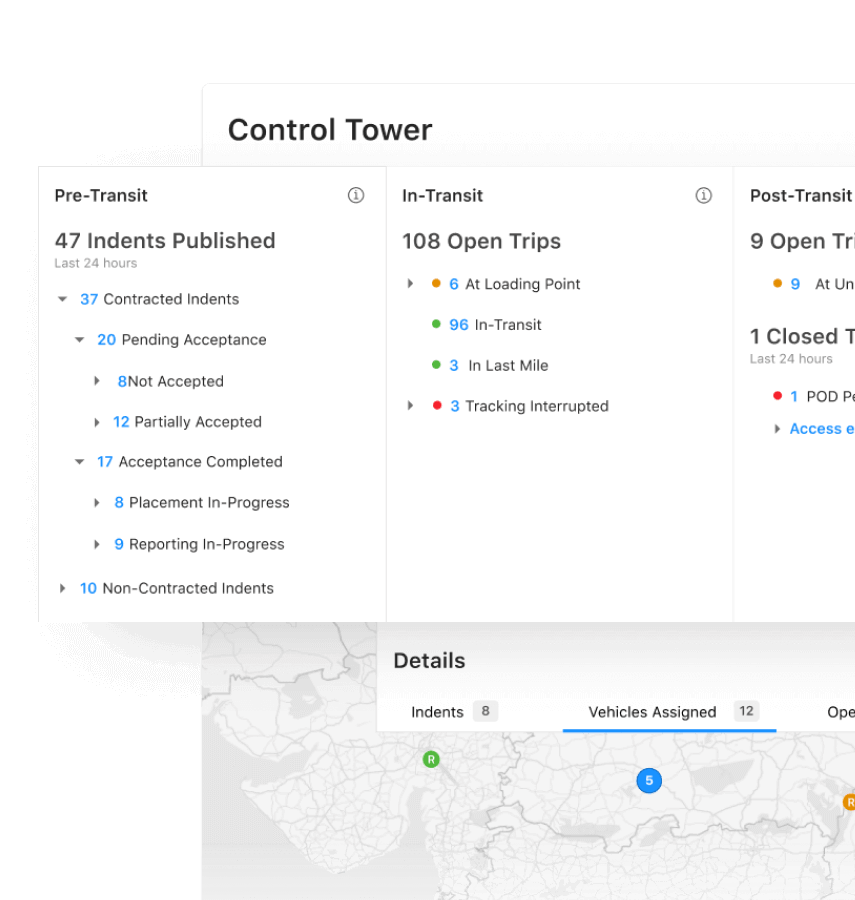
Task: Switch to the Vehicles Assigned tab
Action: click(652, 712)
